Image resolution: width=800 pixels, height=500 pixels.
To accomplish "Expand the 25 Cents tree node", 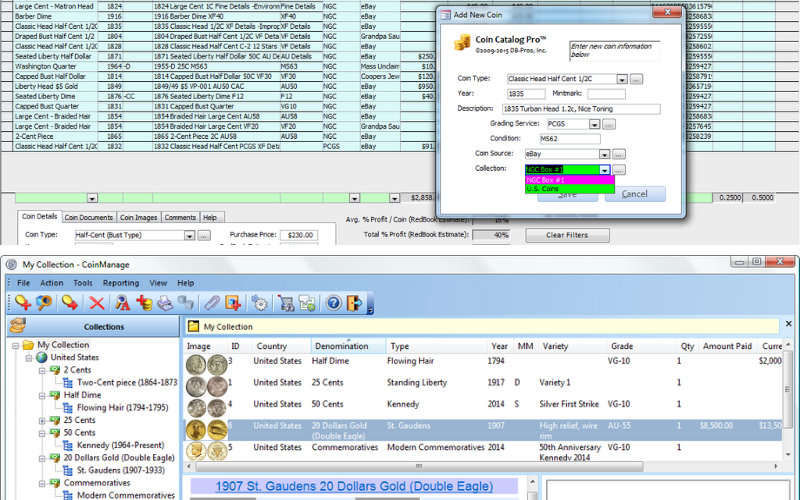I will pyautogui.click(x=42, y=421).
